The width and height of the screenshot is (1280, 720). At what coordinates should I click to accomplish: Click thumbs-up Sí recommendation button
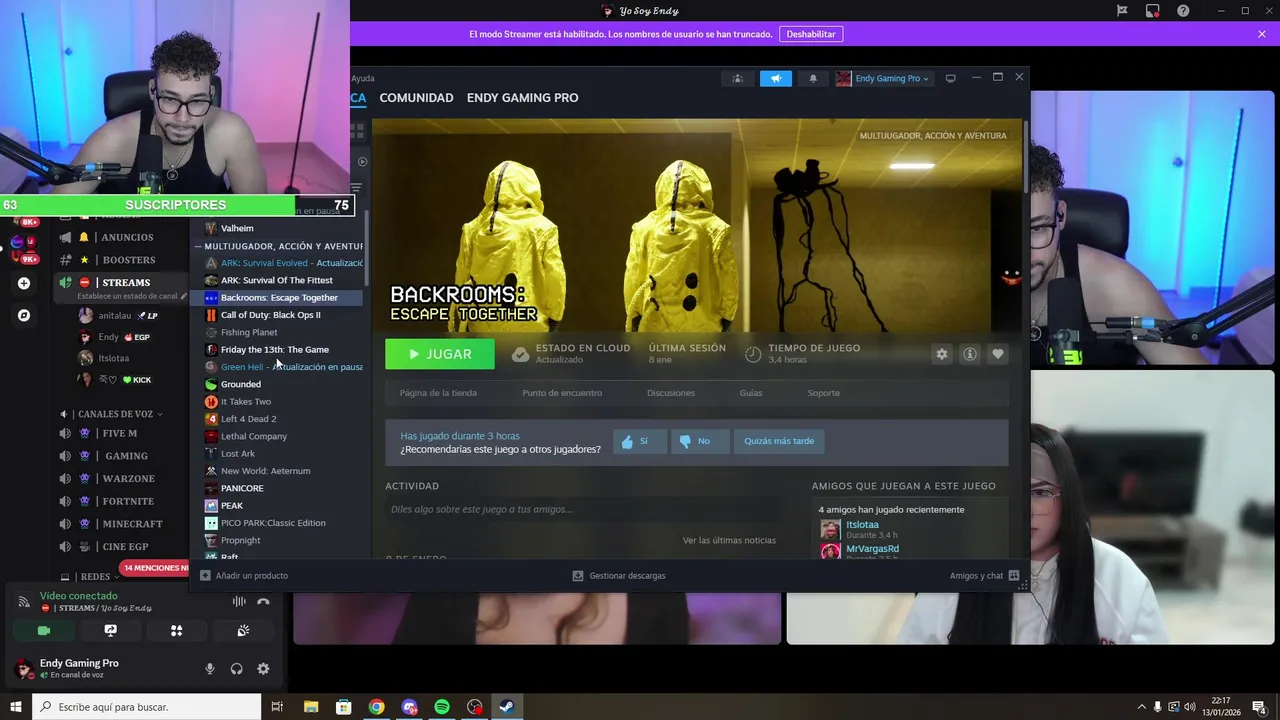tap(640, 441)
